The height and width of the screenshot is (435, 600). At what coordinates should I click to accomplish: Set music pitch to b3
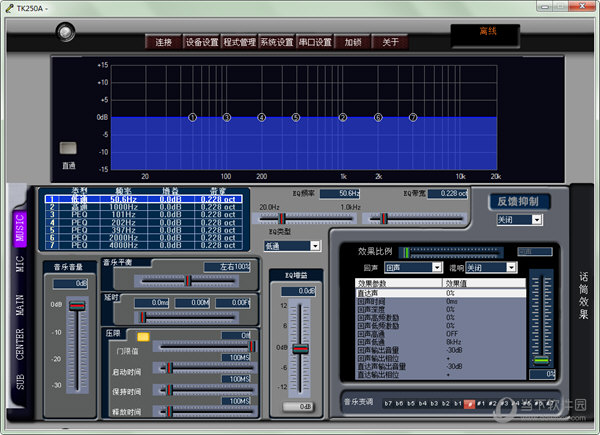click(434, 404)
